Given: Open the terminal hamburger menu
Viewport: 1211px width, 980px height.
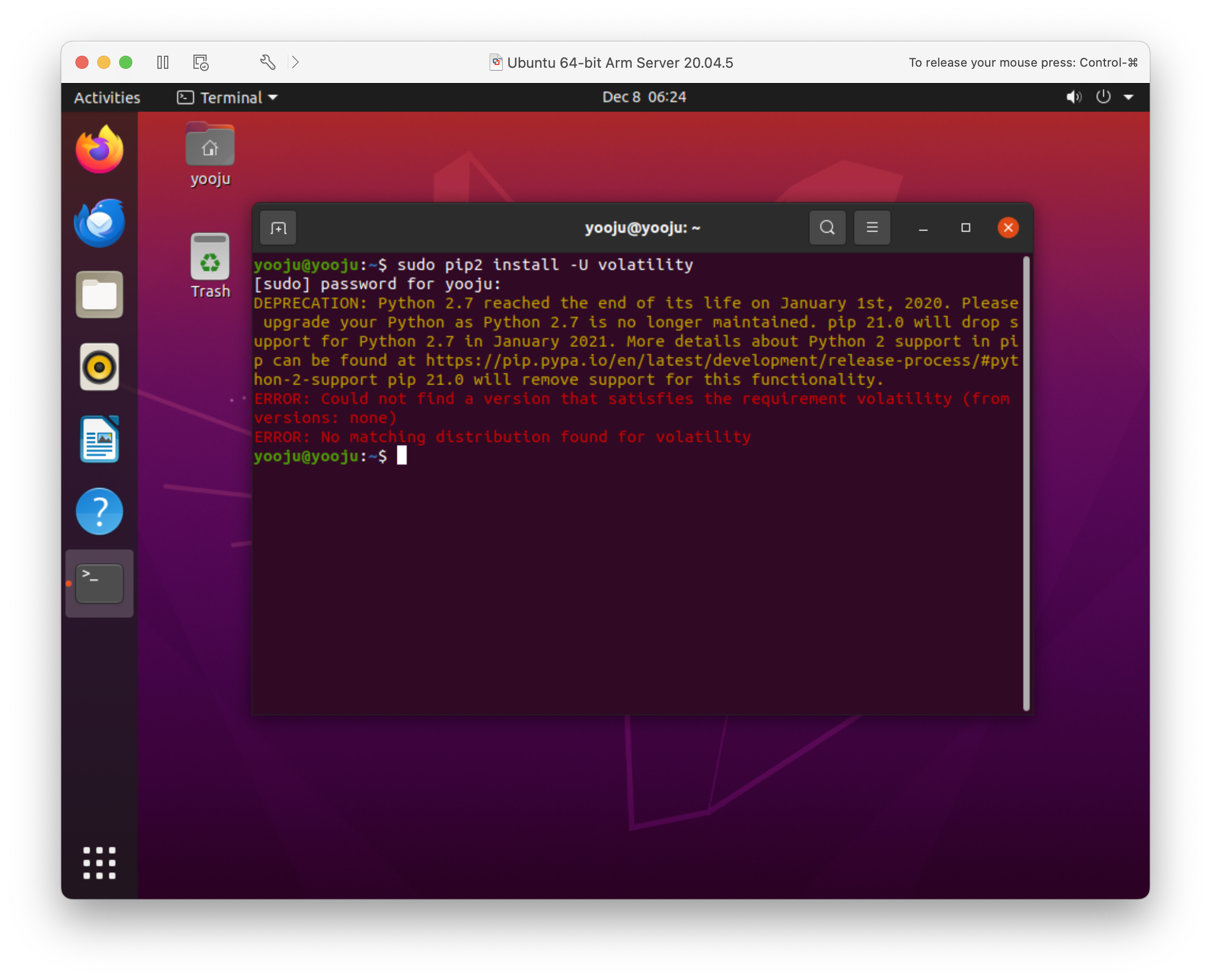Looking at the screenshot, I should click(872, 228).
